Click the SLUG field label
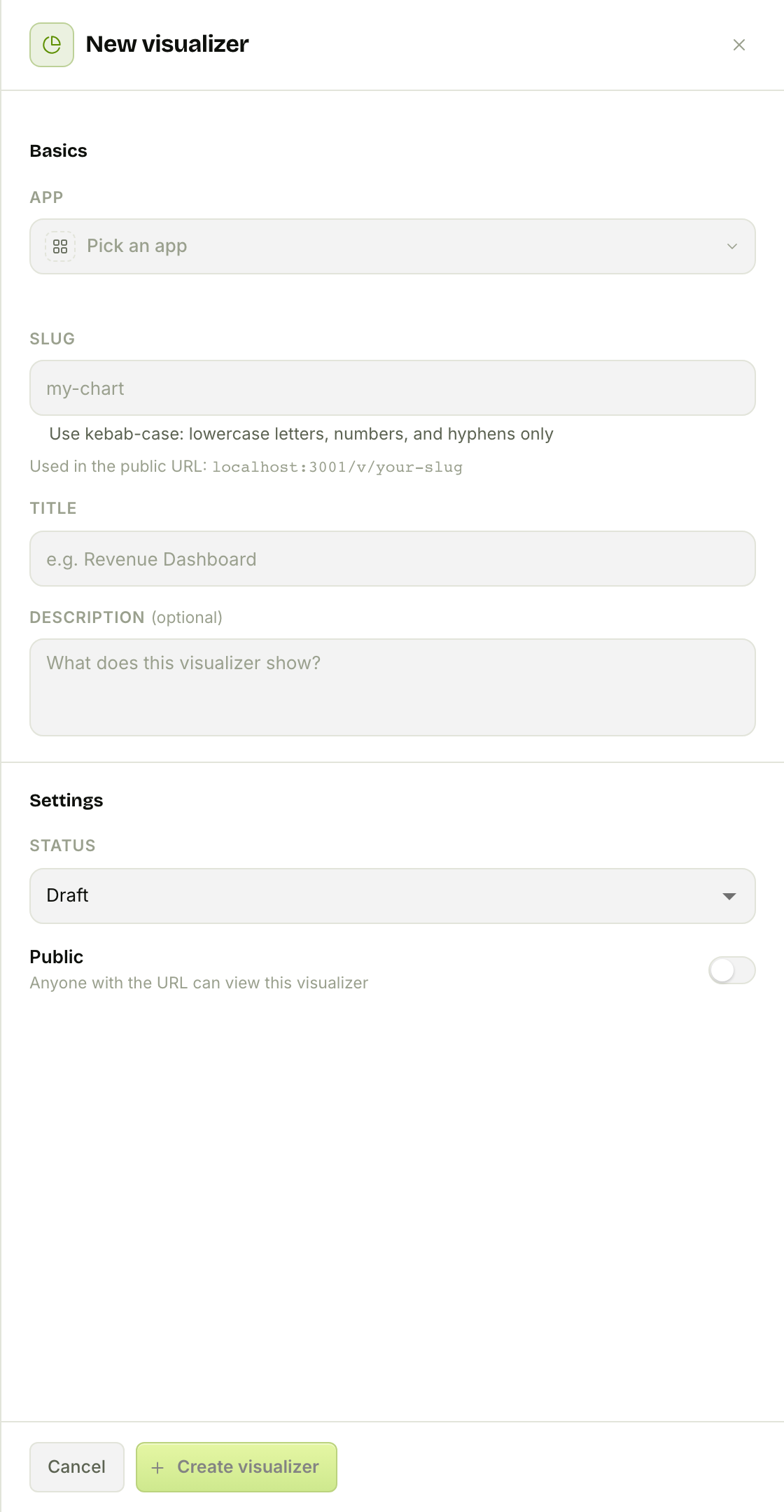The width and height of the screenshot is (784, 1512). click(x=52, y=339)
